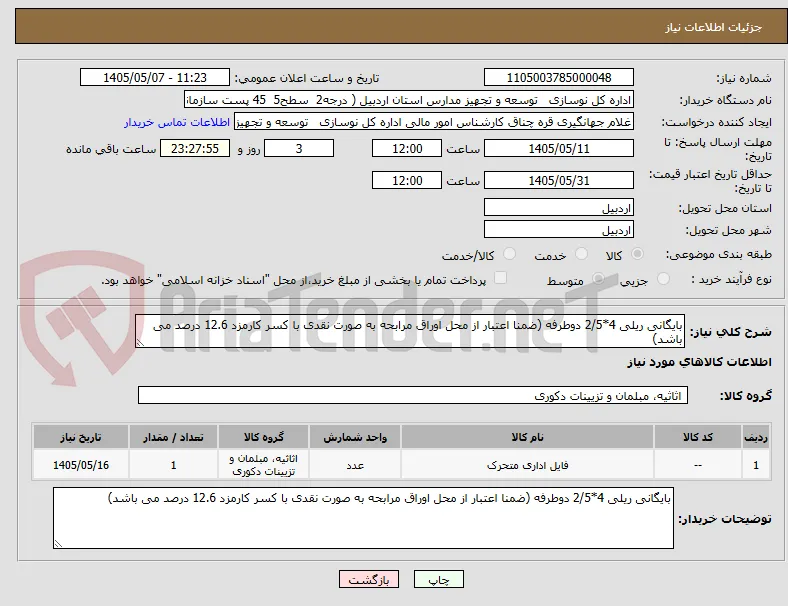Click the resize handle of buyer notes textarea

tap(58, 544)
